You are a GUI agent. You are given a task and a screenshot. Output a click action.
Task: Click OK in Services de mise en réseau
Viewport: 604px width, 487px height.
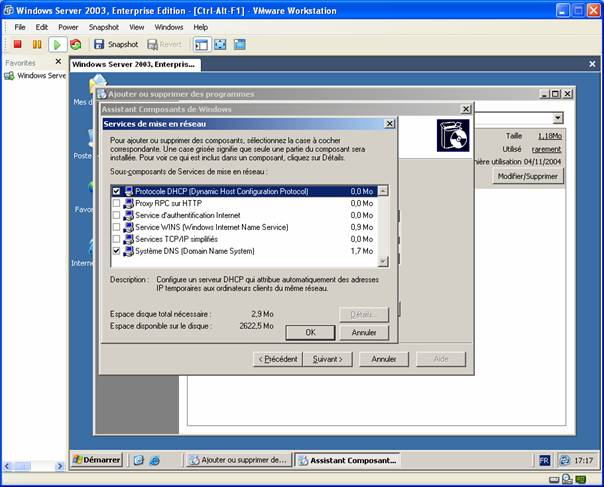tap(310, 333)
